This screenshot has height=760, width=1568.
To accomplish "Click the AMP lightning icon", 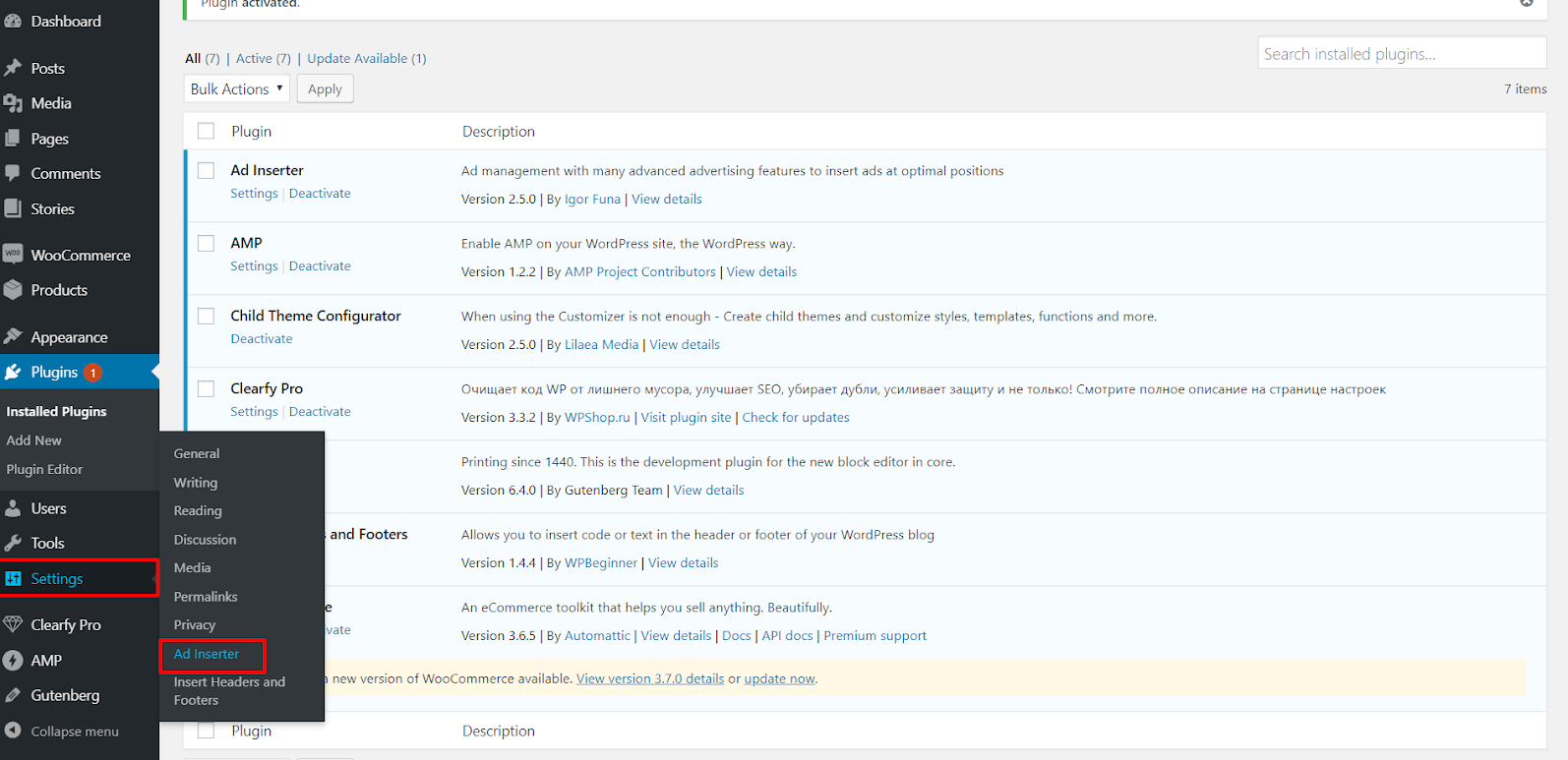I will click(13, 661).
